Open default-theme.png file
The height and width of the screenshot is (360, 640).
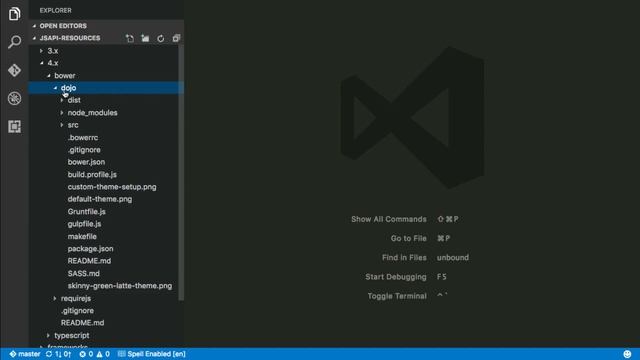(x=100, y=199)
